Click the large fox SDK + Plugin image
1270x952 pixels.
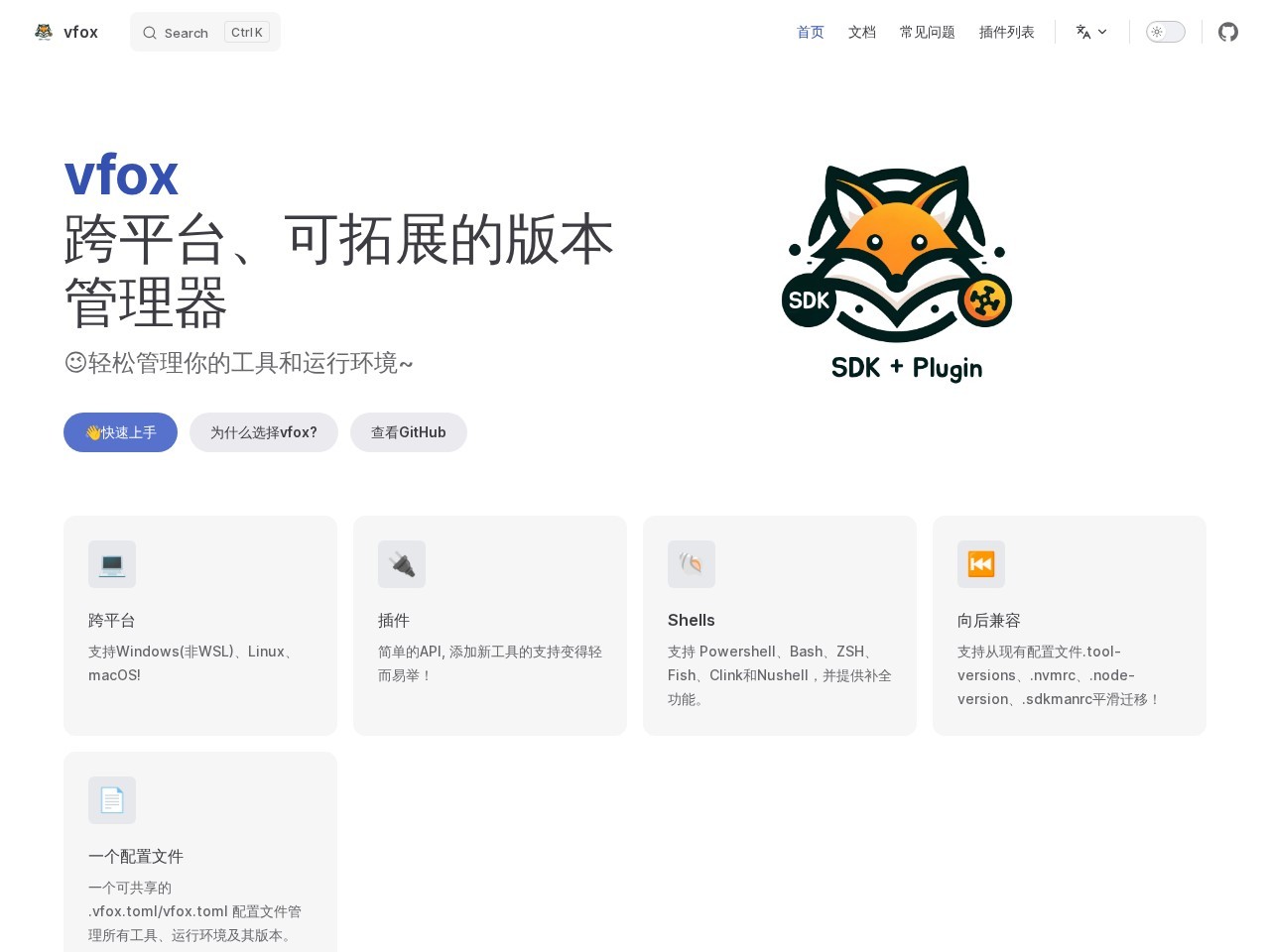point(897,274)
